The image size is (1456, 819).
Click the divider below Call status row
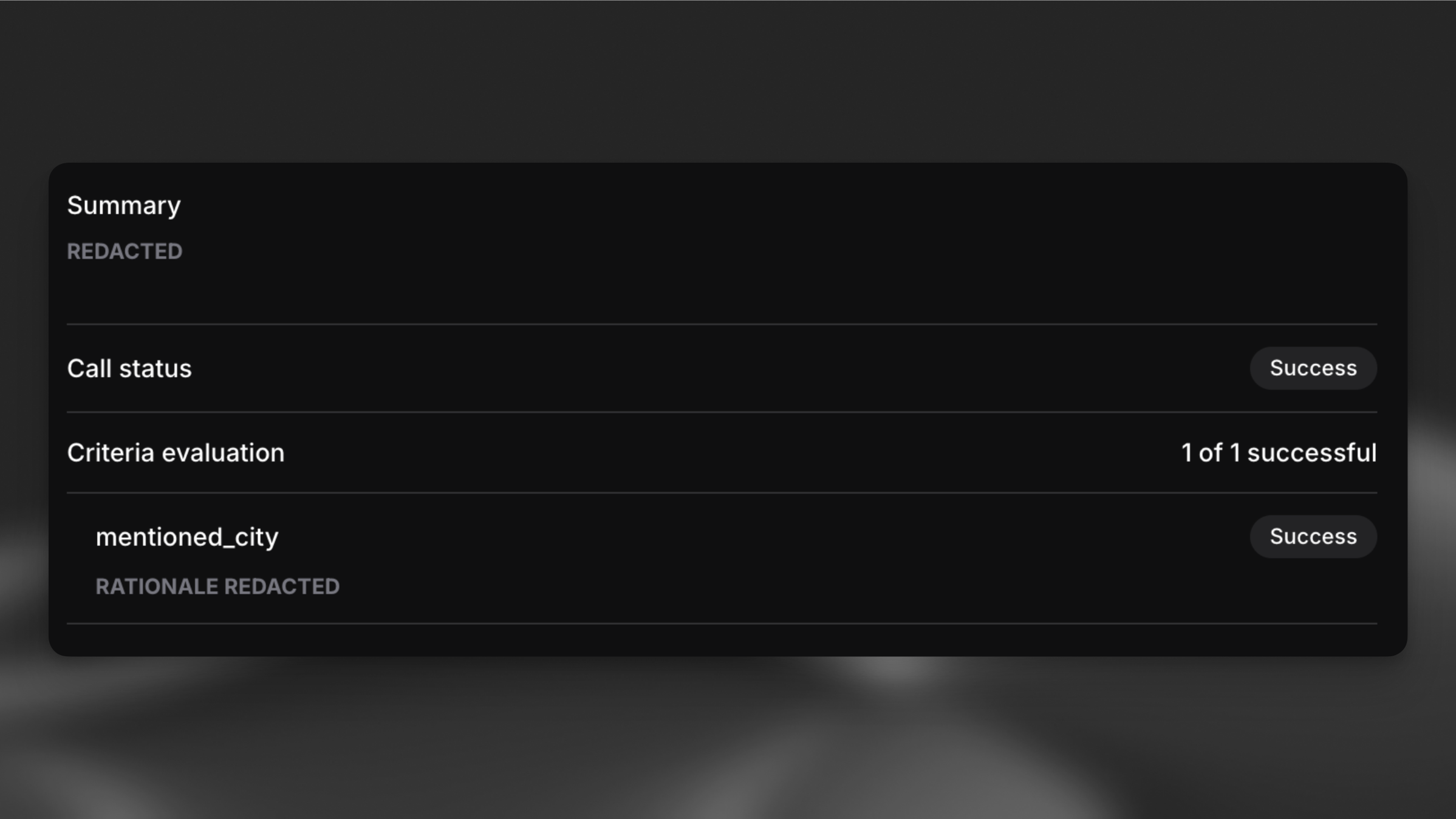pos(722,412)
